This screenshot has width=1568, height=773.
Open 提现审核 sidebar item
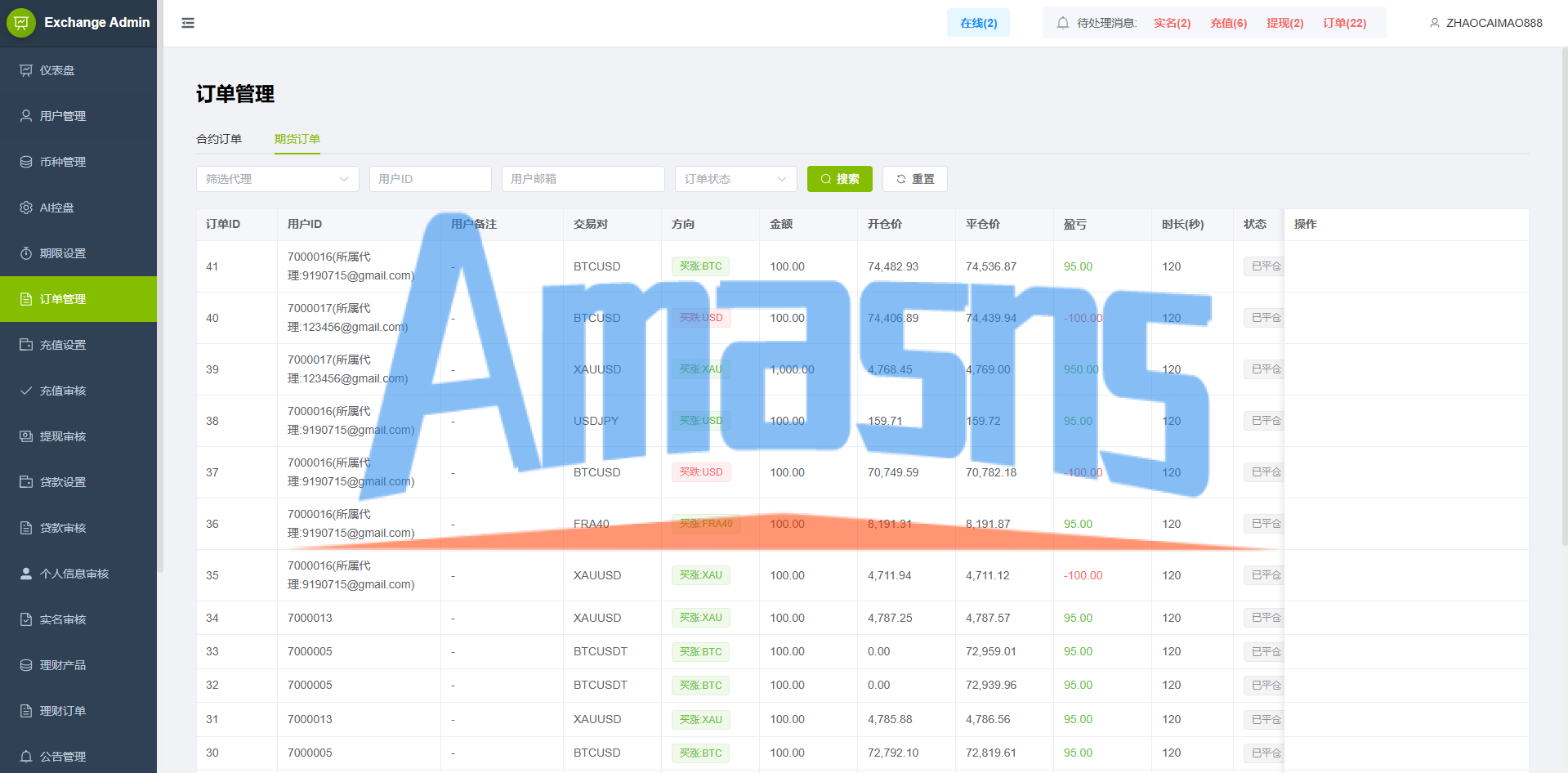point(78,436)
